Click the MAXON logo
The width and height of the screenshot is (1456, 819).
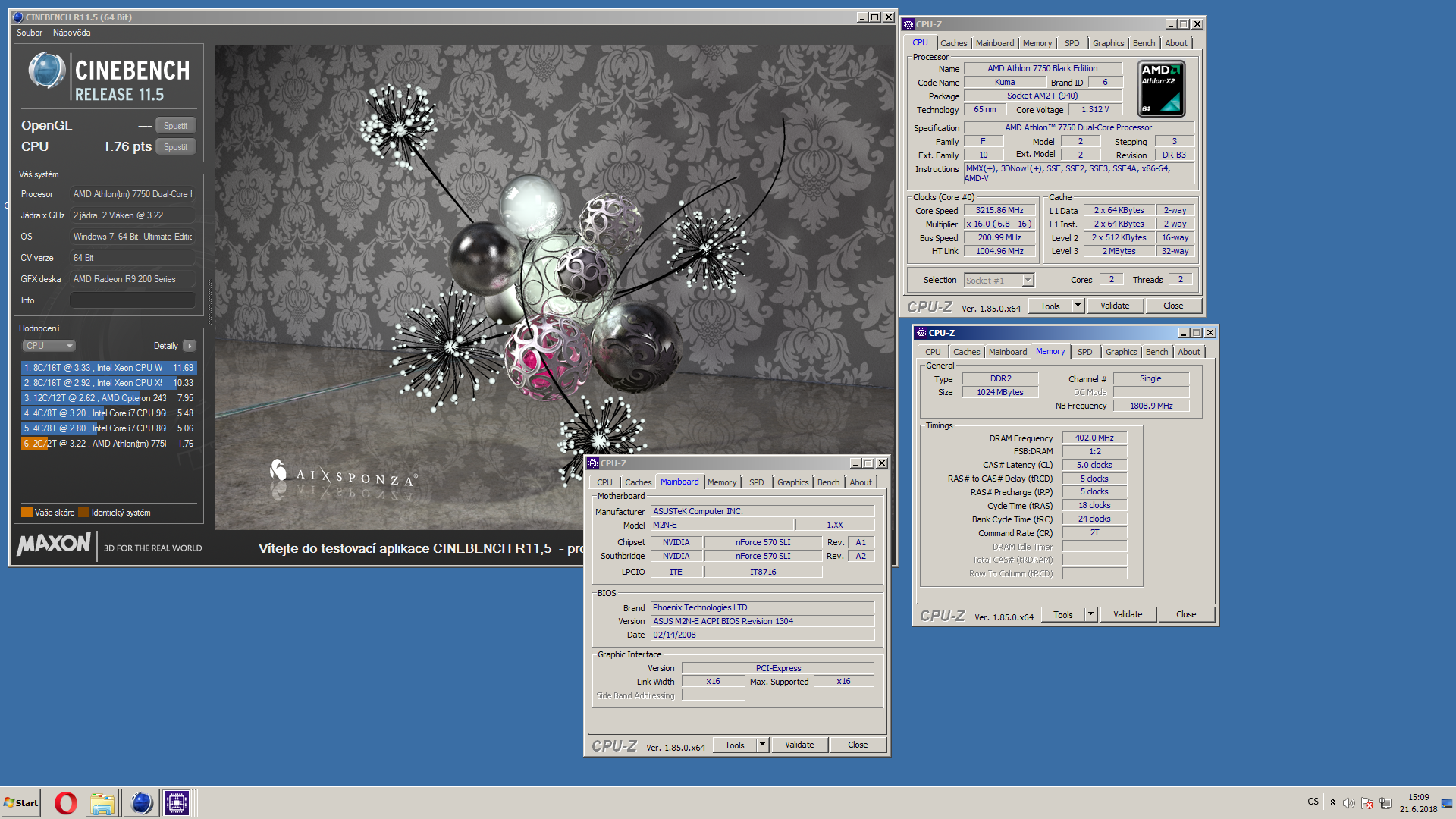click(54, 544)
